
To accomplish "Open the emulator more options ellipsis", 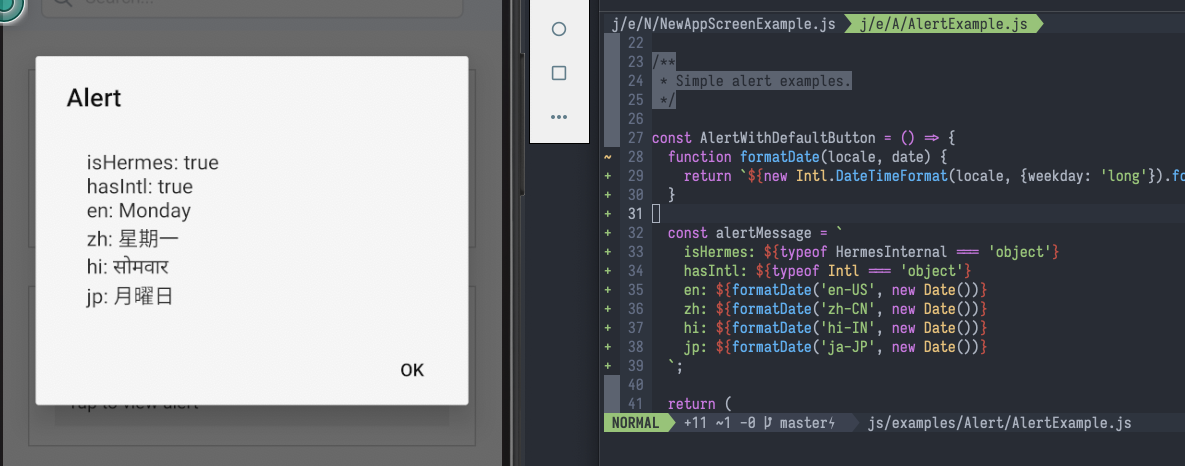I will coord(559,117).
